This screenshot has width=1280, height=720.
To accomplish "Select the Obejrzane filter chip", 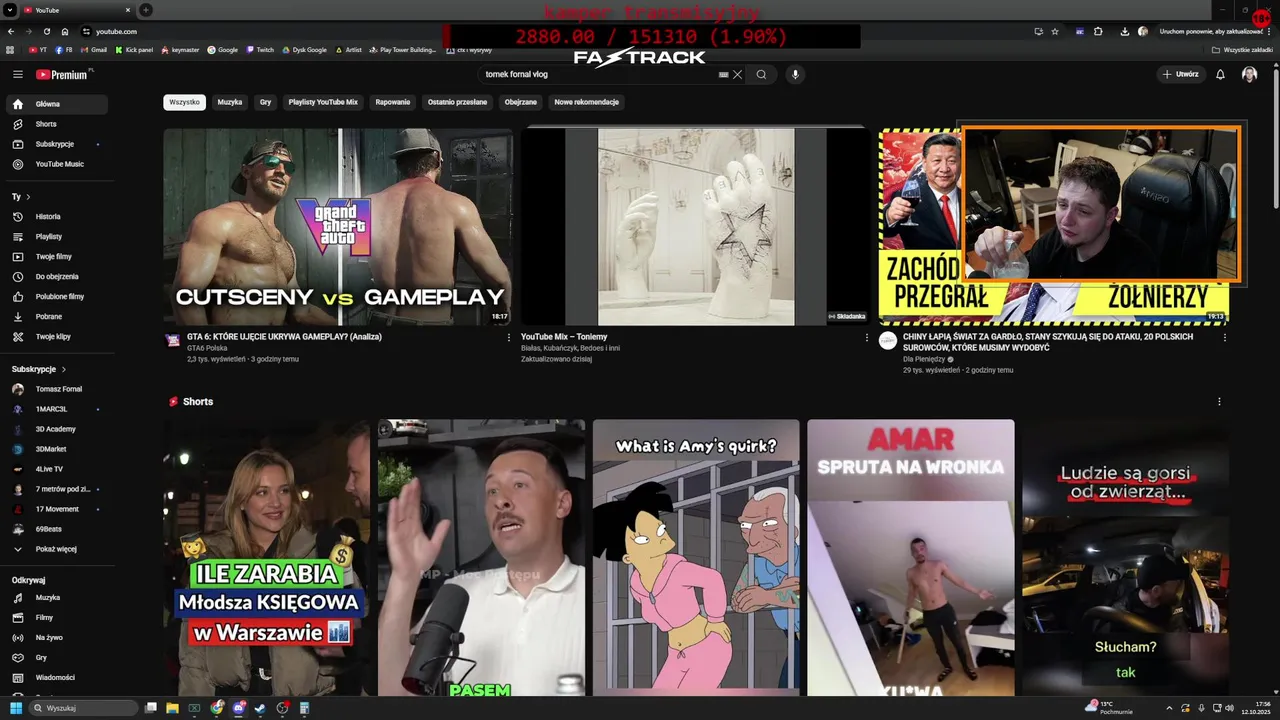I will [x=521, y=102].
